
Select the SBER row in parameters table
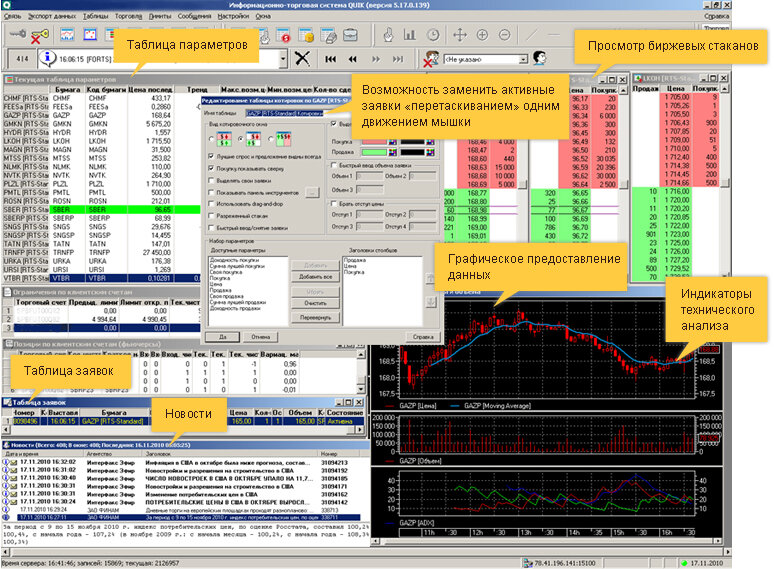(102, 210)
